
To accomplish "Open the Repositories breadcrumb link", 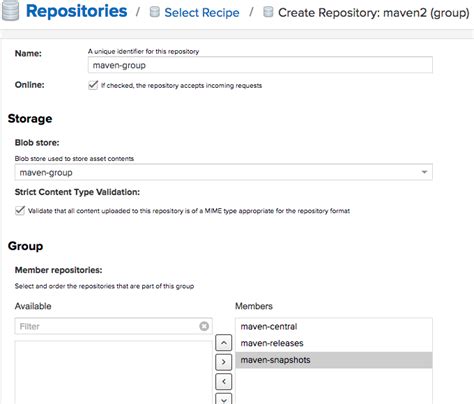I will pos(77,11).
